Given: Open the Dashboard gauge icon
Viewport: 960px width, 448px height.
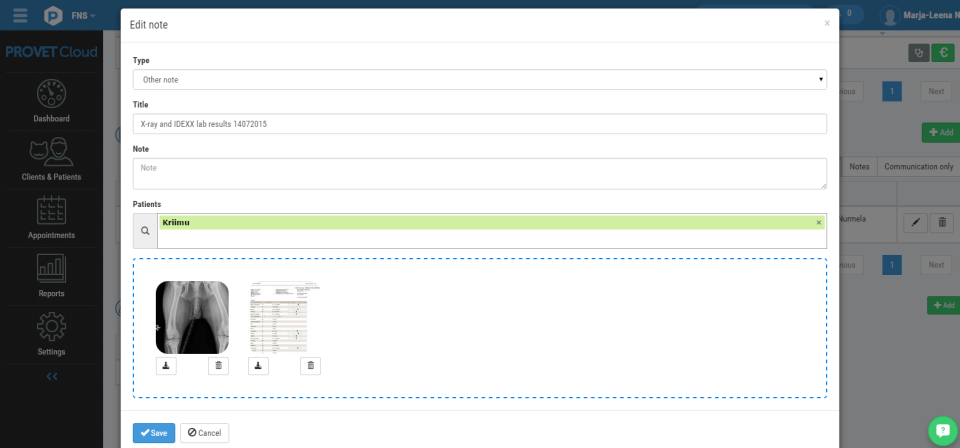Looking at the screenshot, I should 51,94.
